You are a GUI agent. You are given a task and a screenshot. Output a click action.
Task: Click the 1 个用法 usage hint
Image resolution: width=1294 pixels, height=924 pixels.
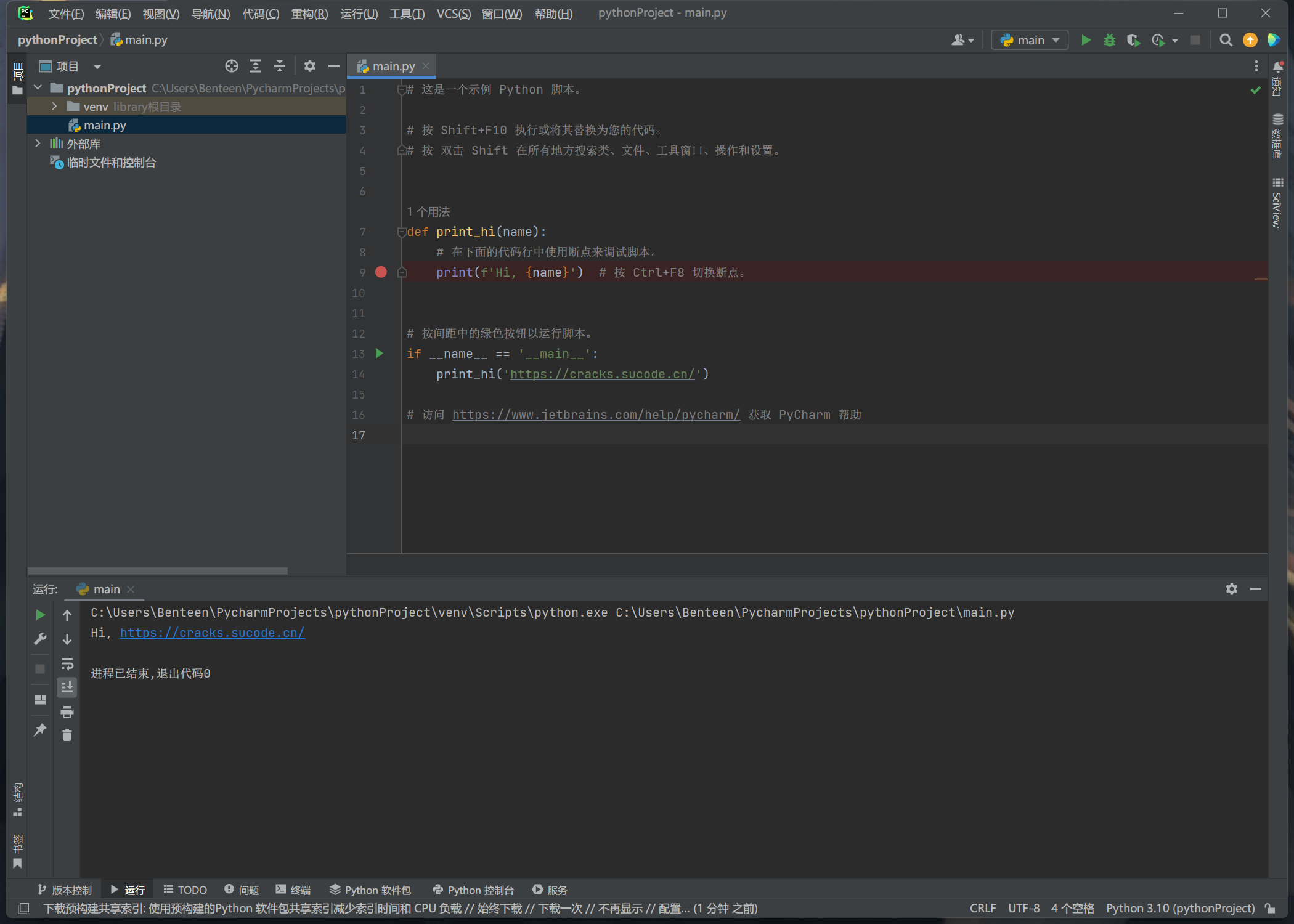coord(428,212)
